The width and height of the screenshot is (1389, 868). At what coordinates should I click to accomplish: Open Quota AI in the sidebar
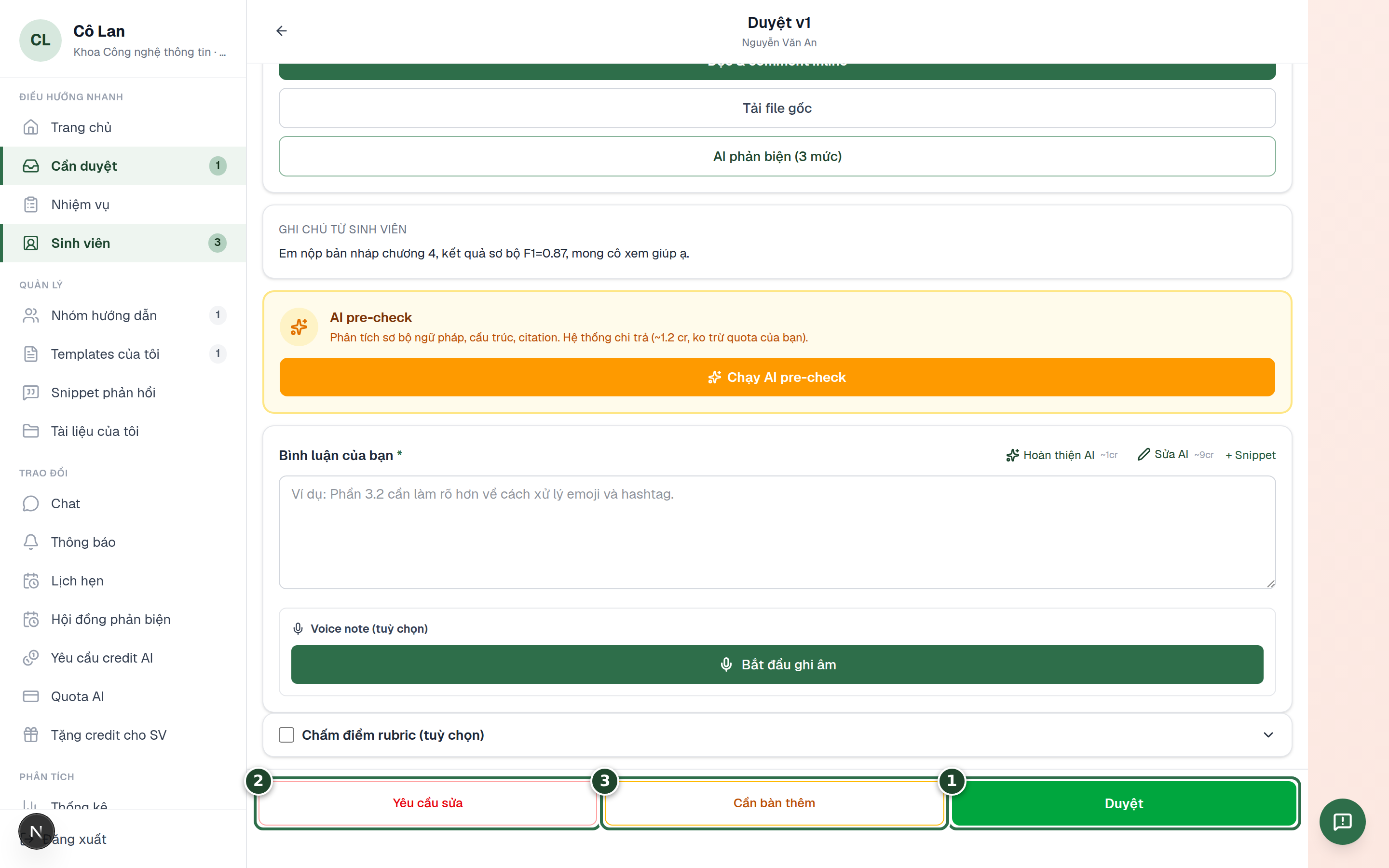click(x=123, y=696)
